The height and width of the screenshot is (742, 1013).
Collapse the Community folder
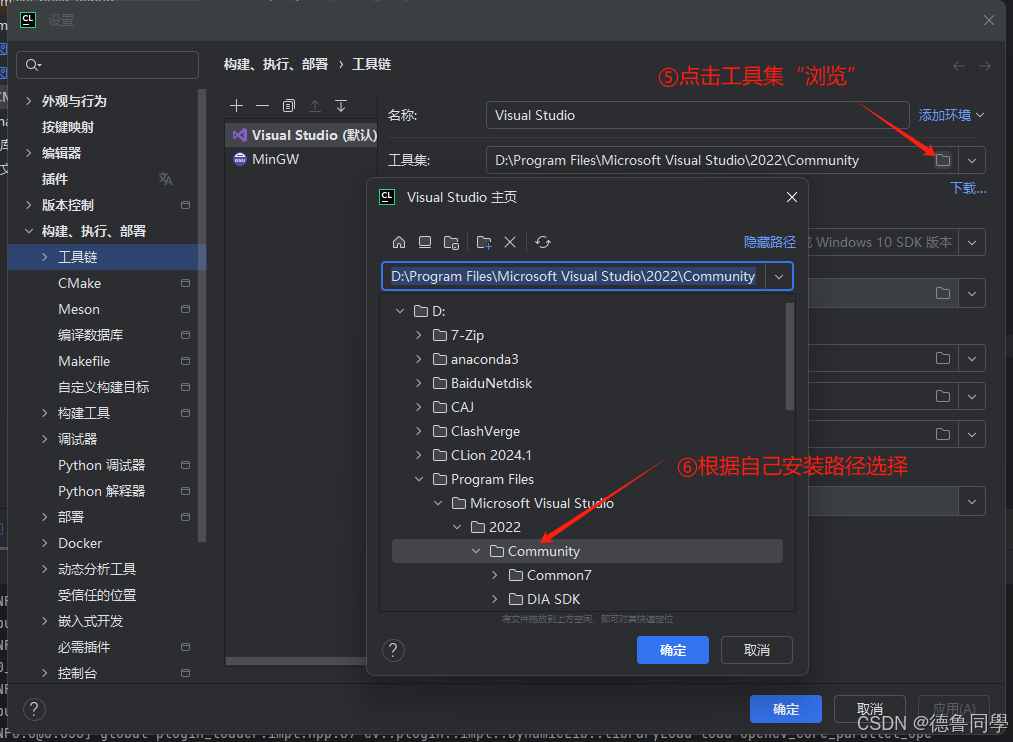click(476, 551)
